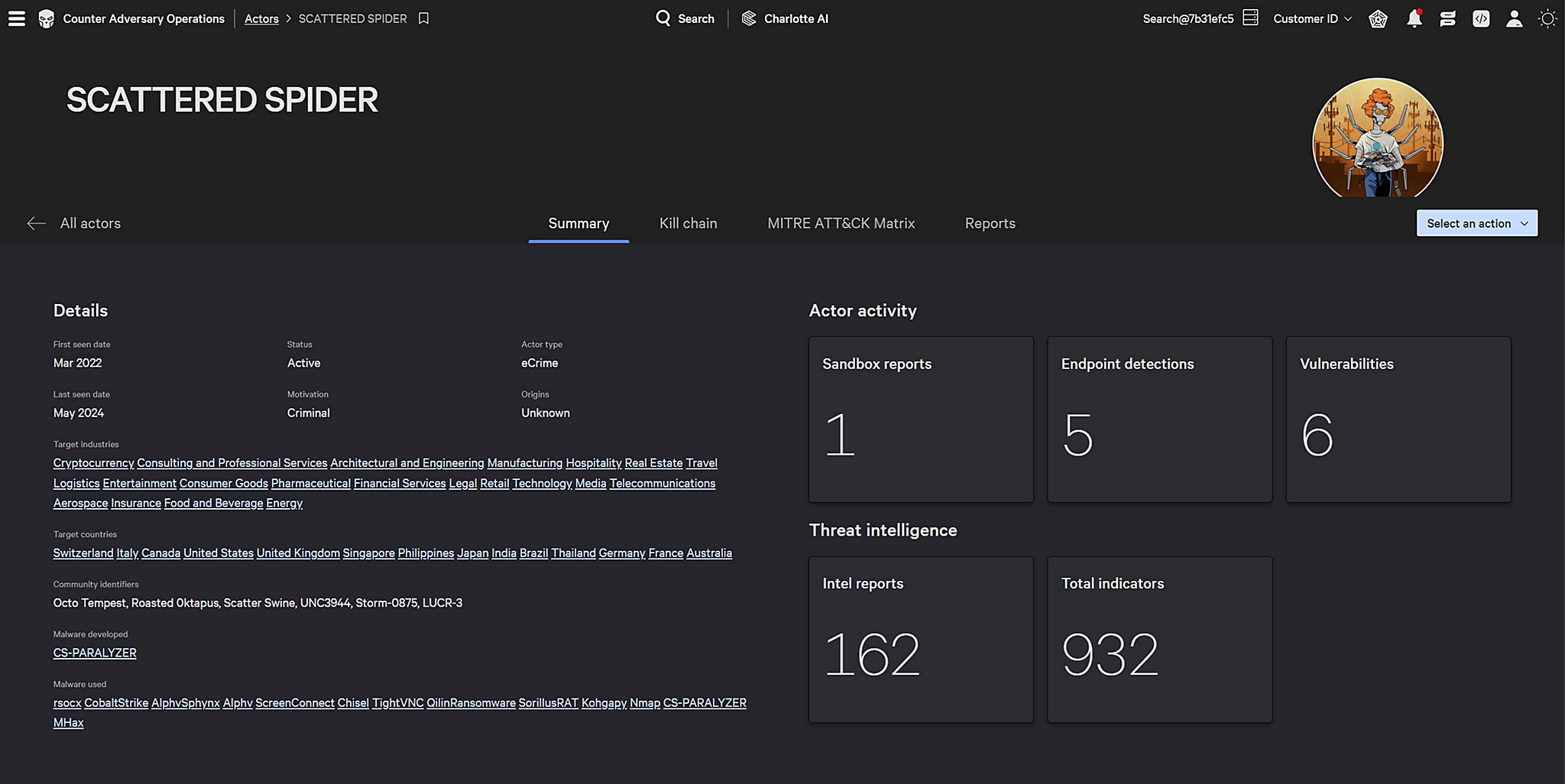1565x784 pixels.
Task: Open the support chat icon
Action: (1447, 18)
